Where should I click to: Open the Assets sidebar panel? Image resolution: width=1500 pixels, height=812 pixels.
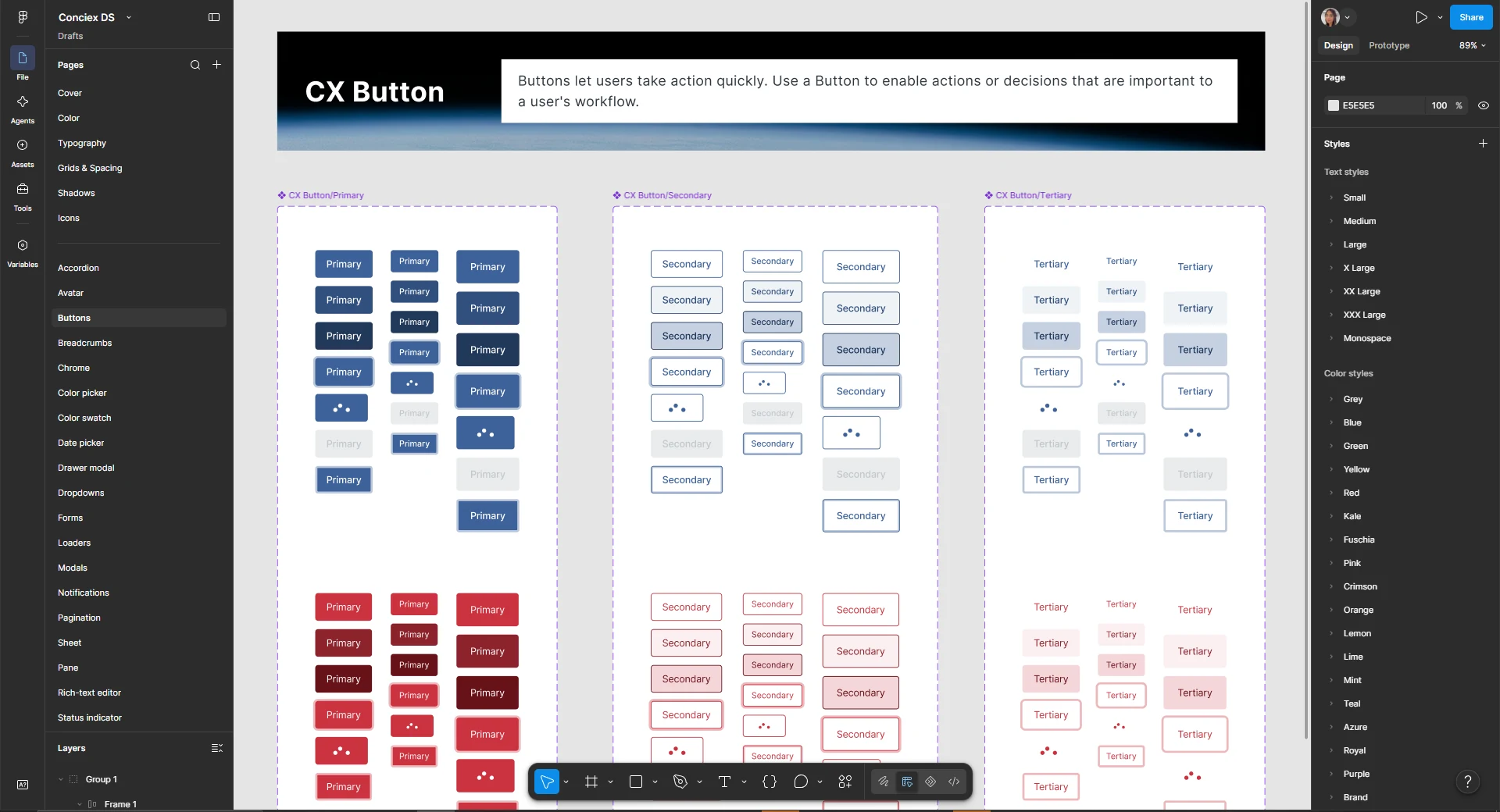[23, 152]
